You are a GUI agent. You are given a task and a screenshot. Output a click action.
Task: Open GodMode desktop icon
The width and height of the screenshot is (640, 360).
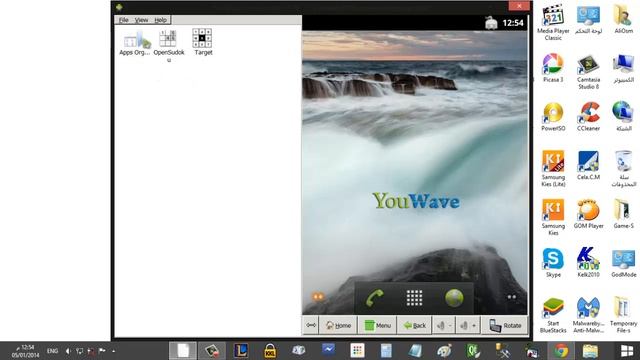(623, 262)
